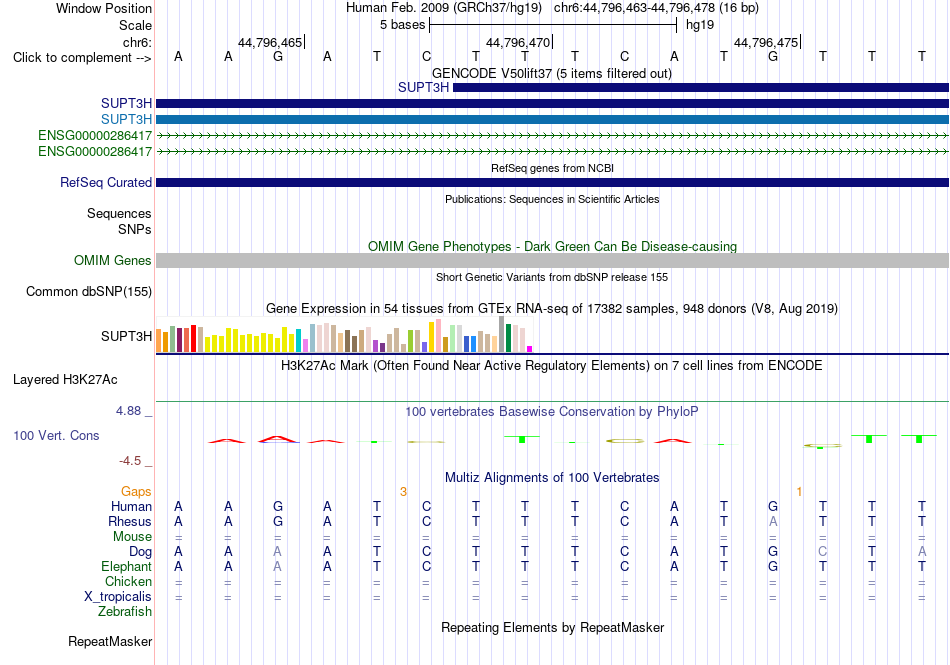Click the Layered H3K27Ac label
This screenshot has height=665, width=950.
tap(65, 380)
